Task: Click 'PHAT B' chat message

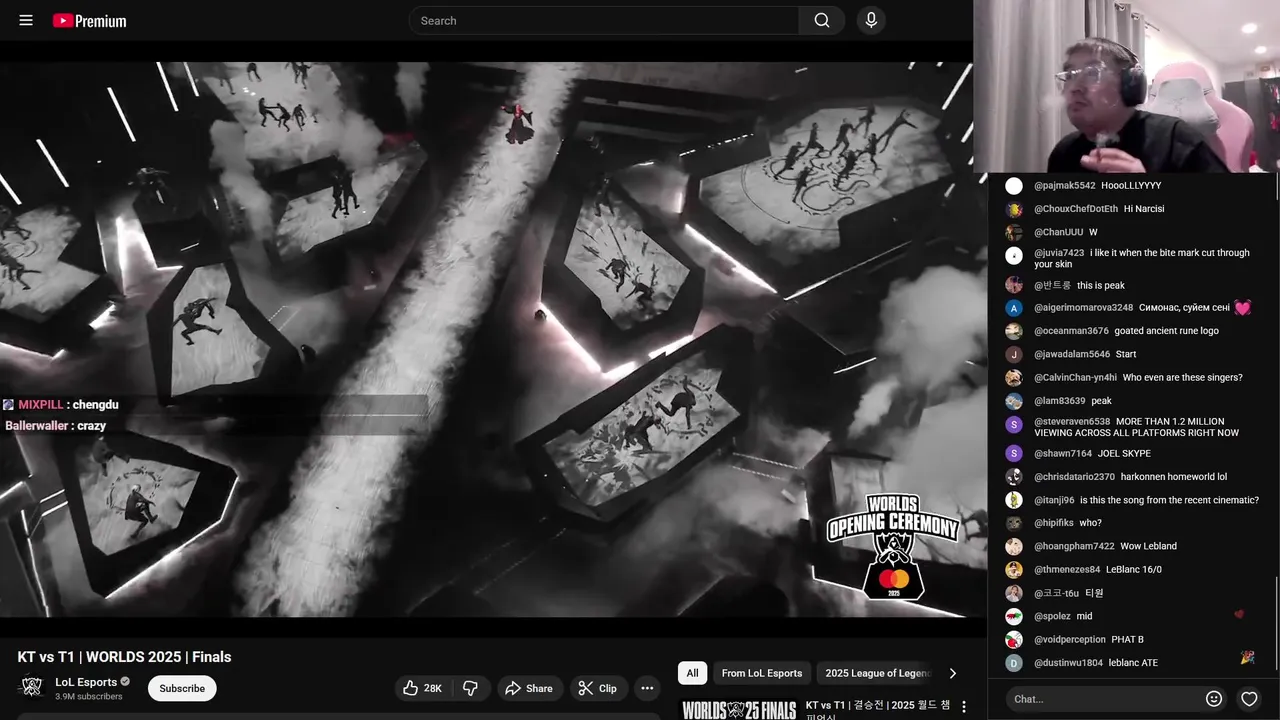Action: (x=1127, y=640)
